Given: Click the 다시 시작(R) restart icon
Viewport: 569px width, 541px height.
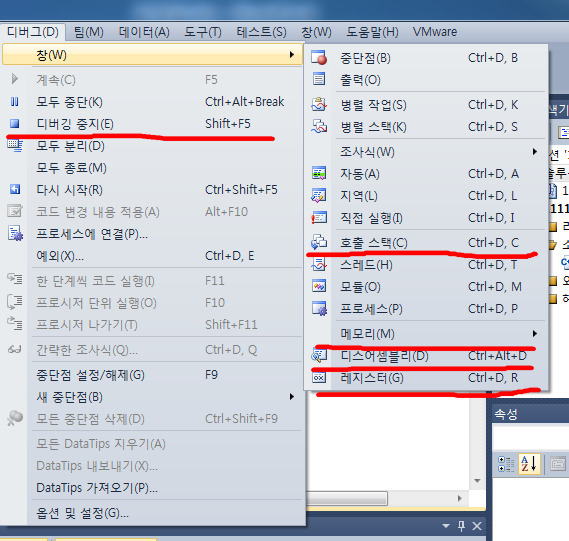Looking at the screenshot, I should pos(15,189).
